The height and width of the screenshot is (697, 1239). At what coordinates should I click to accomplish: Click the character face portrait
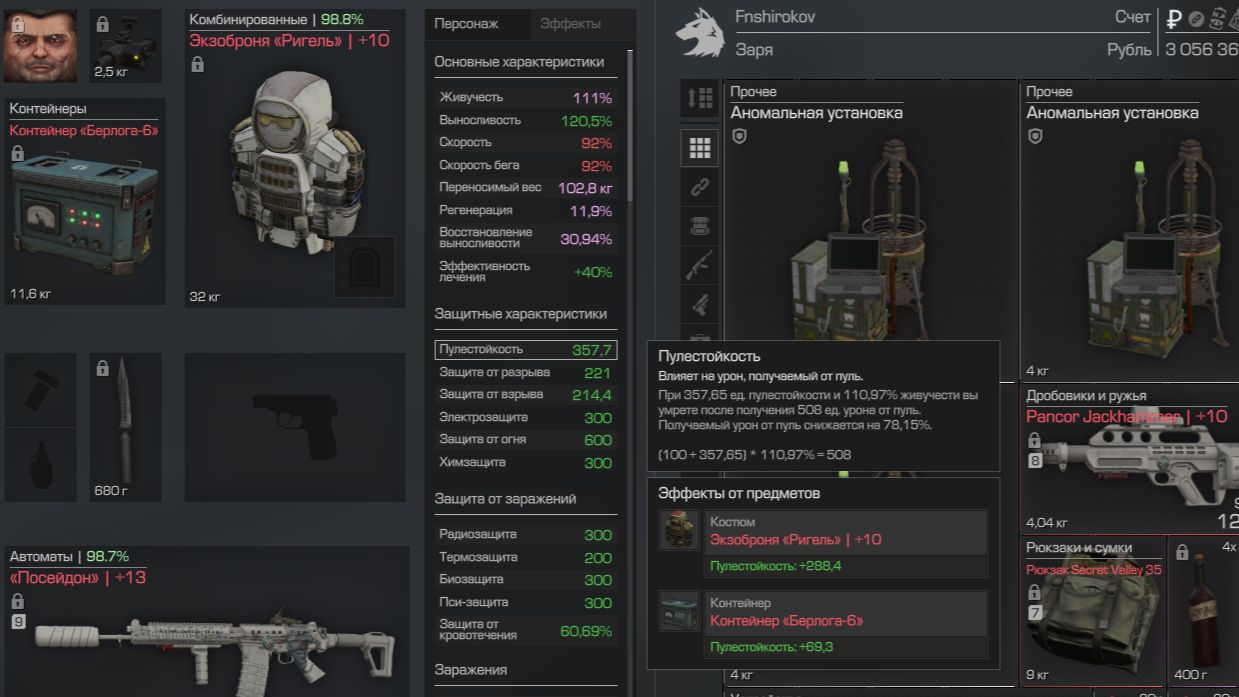point(40,46)
